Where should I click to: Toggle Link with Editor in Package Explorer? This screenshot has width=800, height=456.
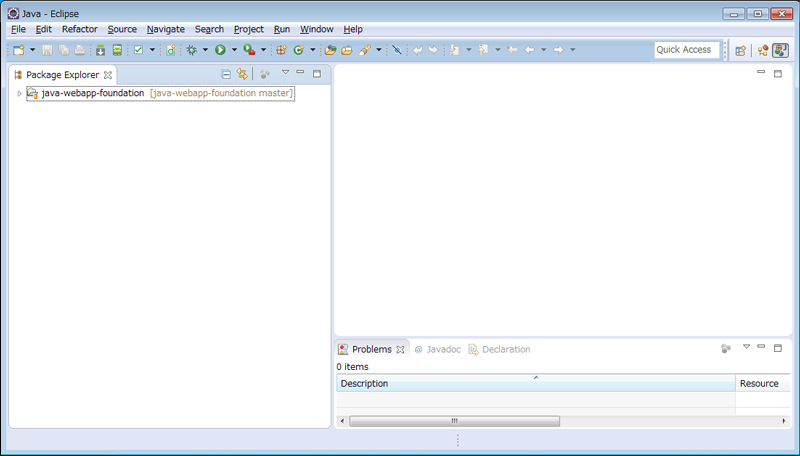pyautogui.click(x=242, y=74)
